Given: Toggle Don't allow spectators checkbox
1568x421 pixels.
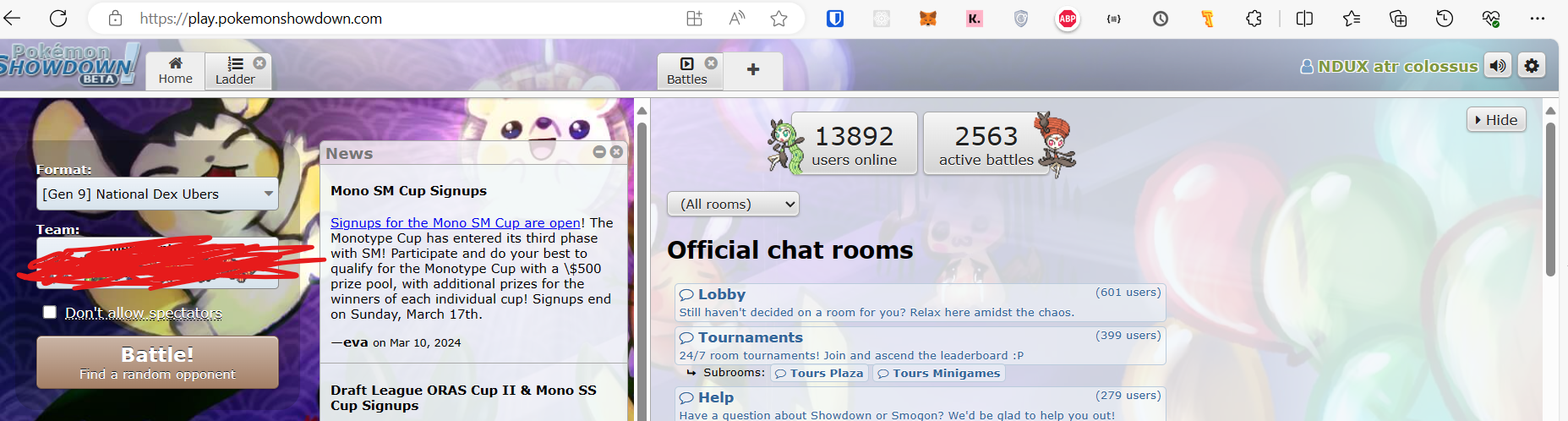Looking at the screenshot, I should pos(50,312).
